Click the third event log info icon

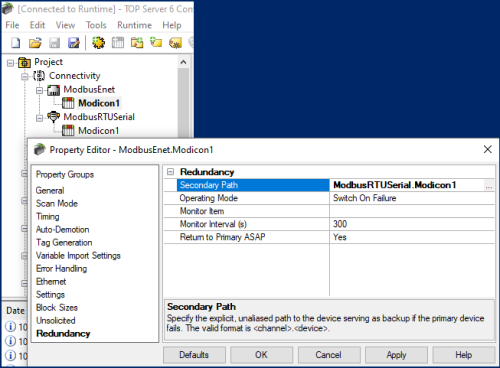pos(10,355)
